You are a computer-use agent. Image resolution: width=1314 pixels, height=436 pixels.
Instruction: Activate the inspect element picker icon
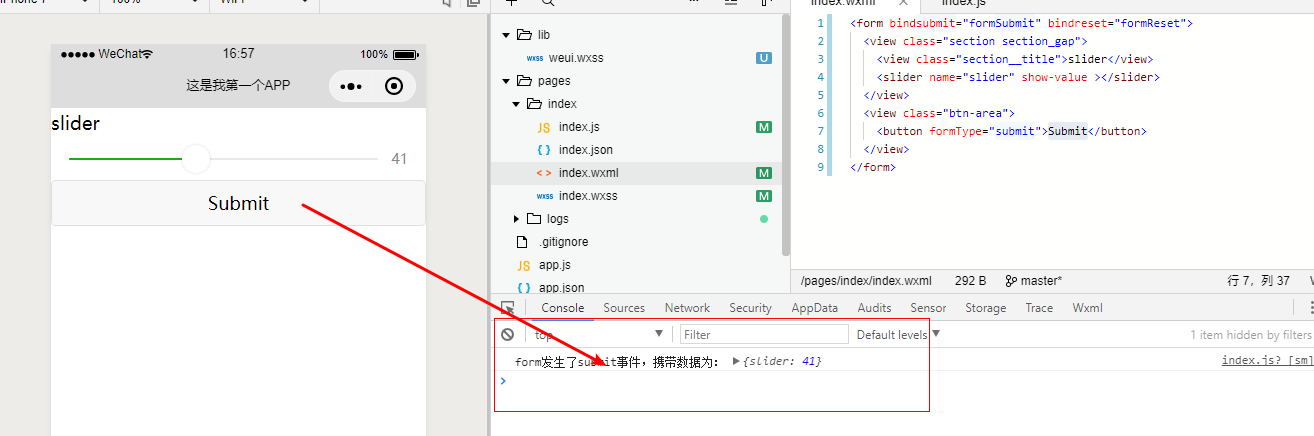point(508,308)
